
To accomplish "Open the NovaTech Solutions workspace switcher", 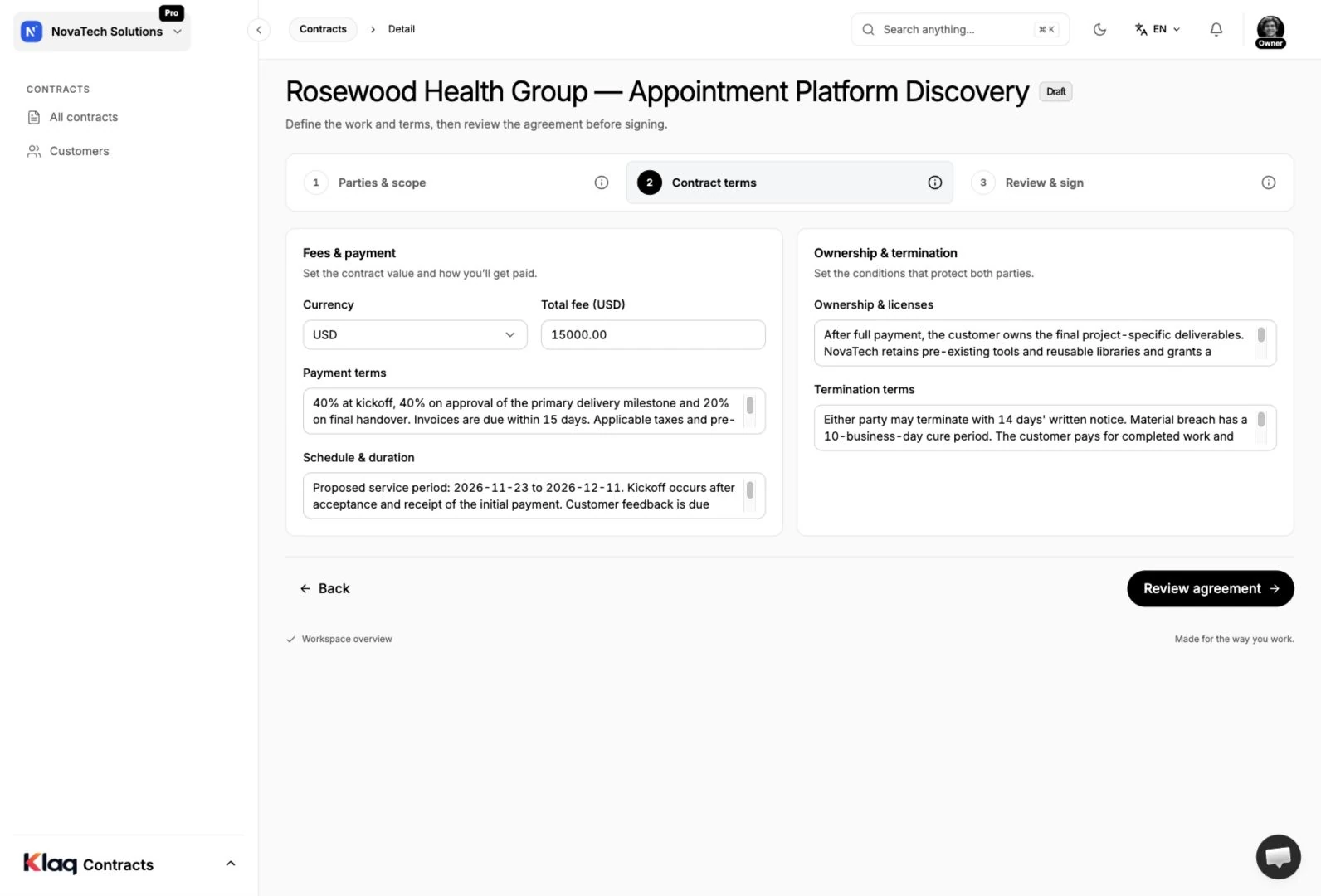I will click(102, 32).
